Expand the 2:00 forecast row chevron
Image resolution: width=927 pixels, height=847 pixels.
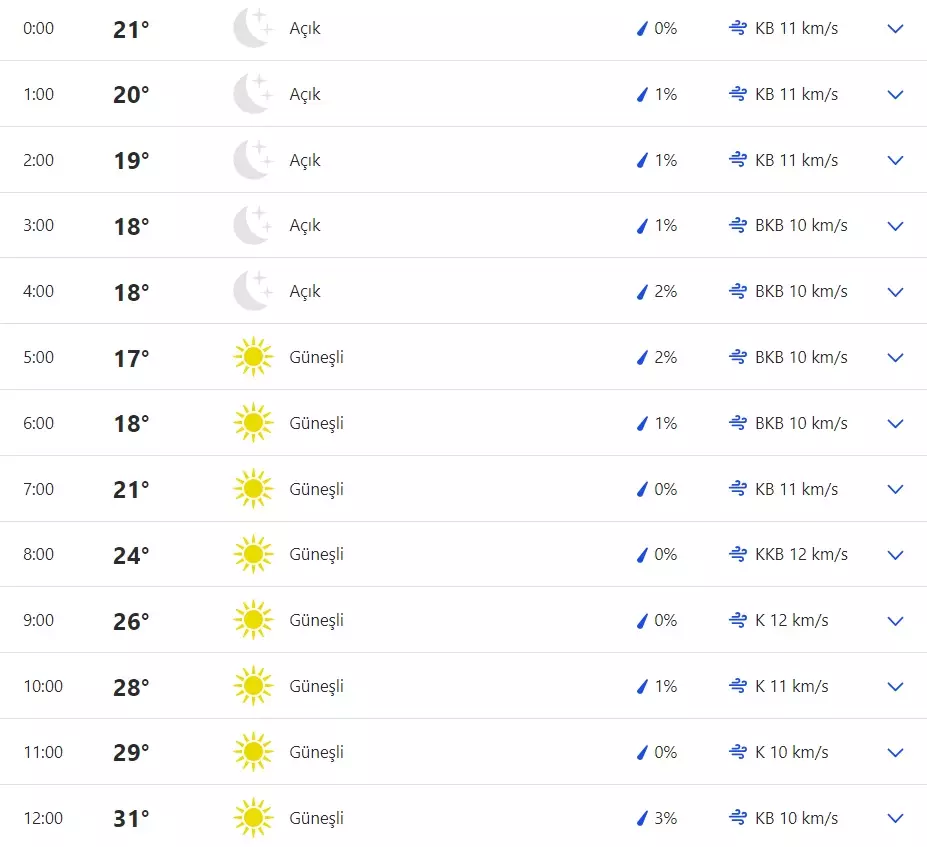895,160
